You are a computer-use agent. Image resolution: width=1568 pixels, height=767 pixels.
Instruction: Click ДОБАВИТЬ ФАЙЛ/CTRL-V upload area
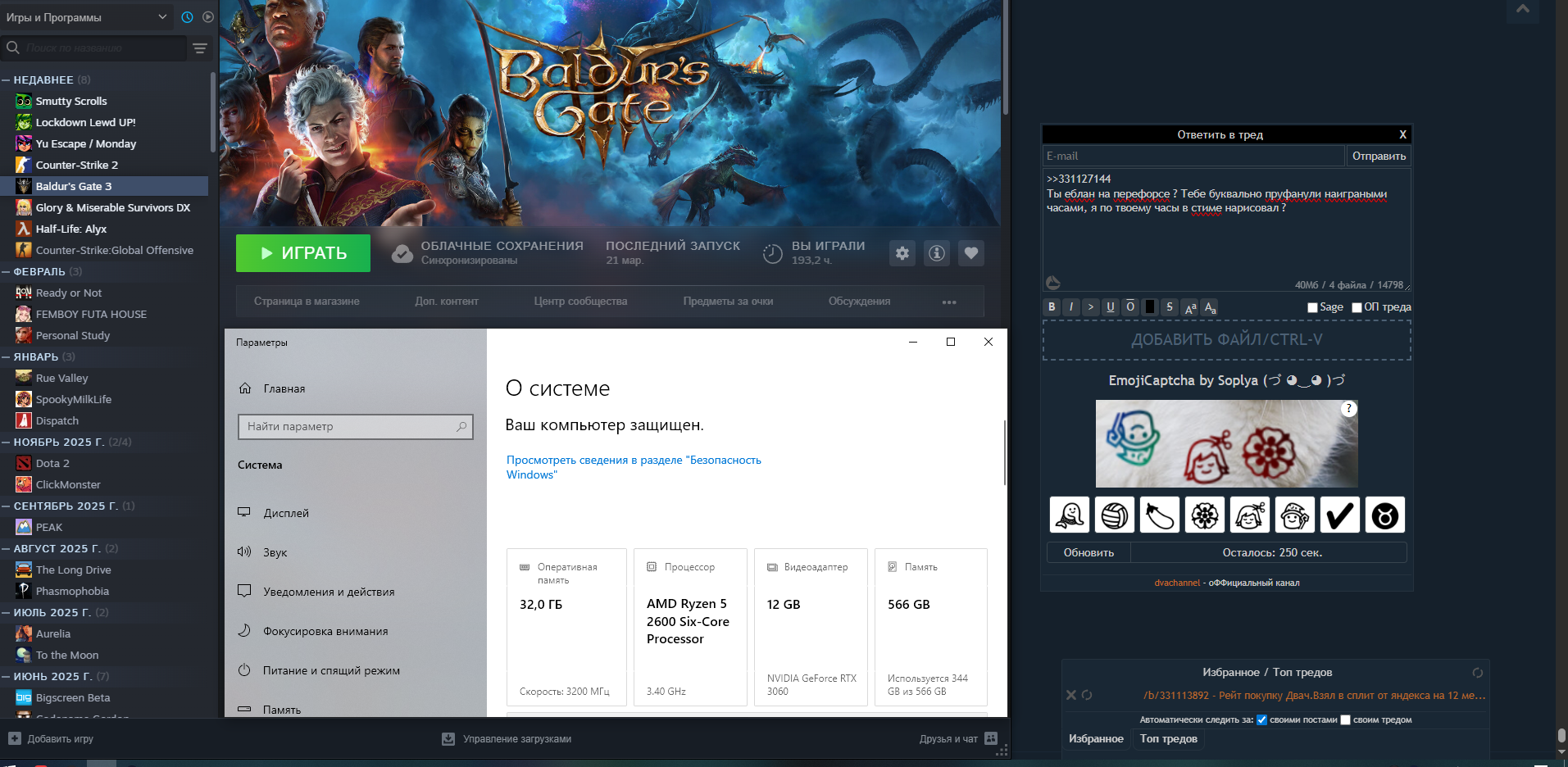click(x=1227, y=339)
